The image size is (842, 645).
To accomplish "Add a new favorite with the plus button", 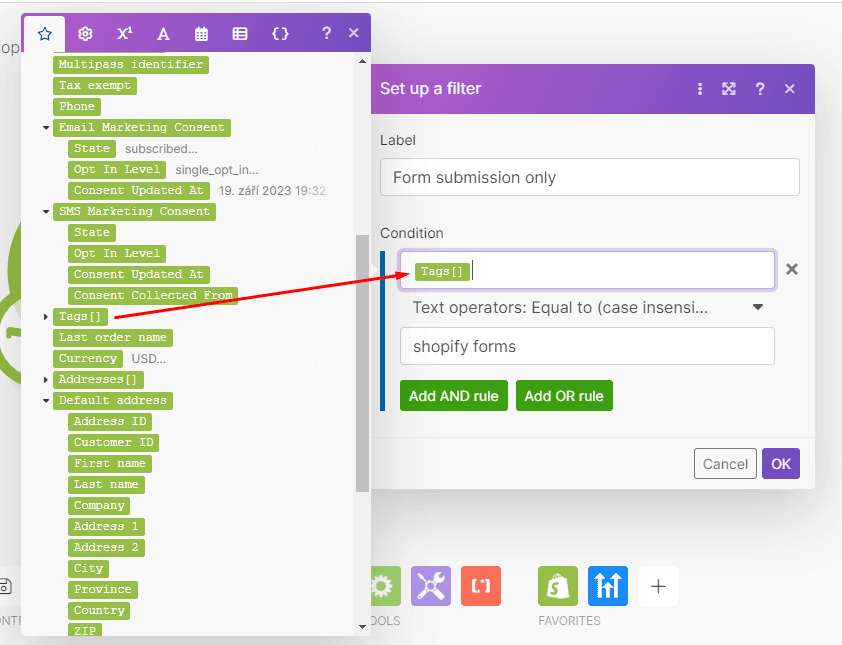I will pyautogui.click(x=658, y=586).
